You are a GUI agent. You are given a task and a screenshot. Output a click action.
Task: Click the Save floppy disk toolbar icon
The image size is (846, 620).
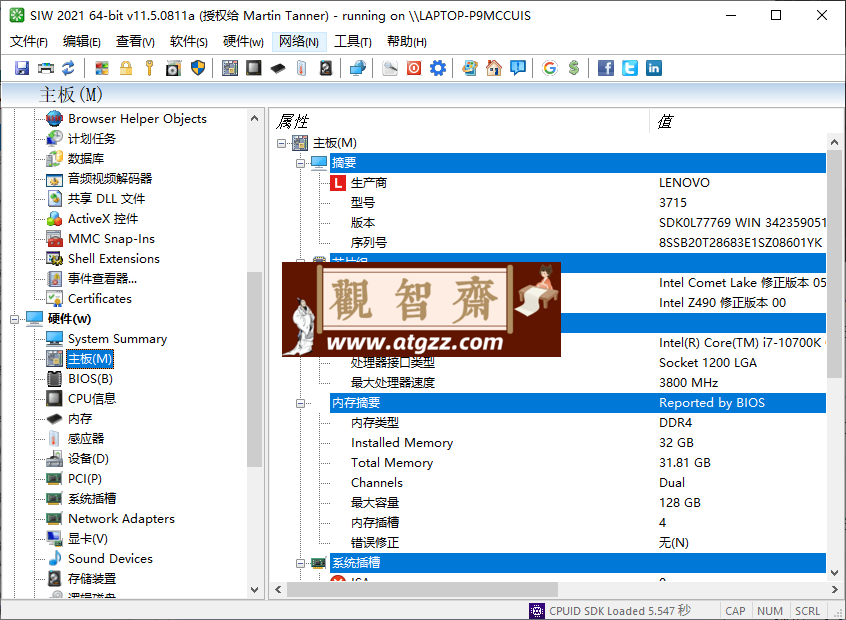click(22, 68)
